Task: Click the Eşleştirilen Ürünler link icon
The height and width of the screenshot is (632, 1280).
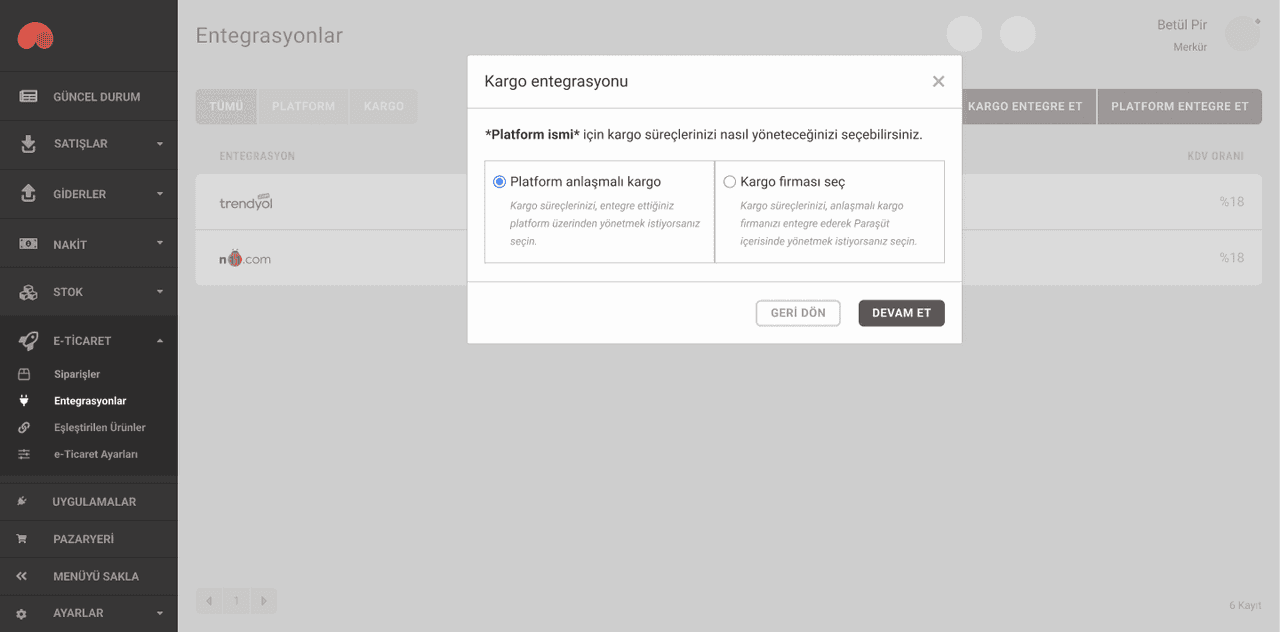Action: [x=24, y=427]
